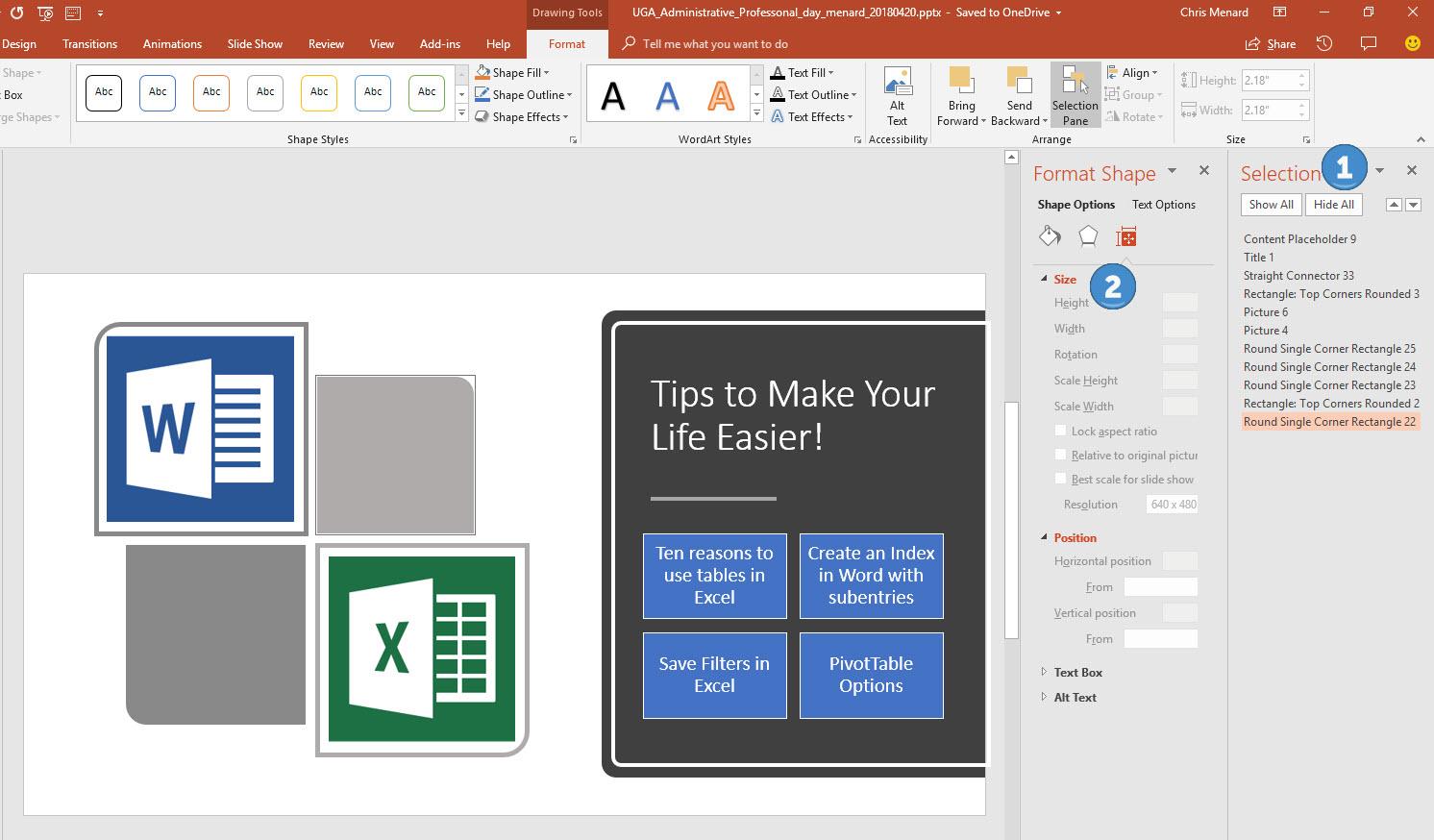The height and width of the screenshot is (840, 1434).
Task: Toggle Best scale for slide show checkbox
Action: 1061,479
